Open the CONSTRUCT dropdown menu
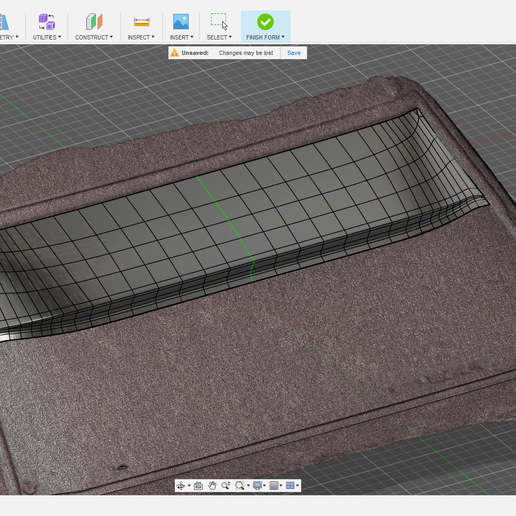The height and width of the screenshot is (516, 516). coord(94,37)
